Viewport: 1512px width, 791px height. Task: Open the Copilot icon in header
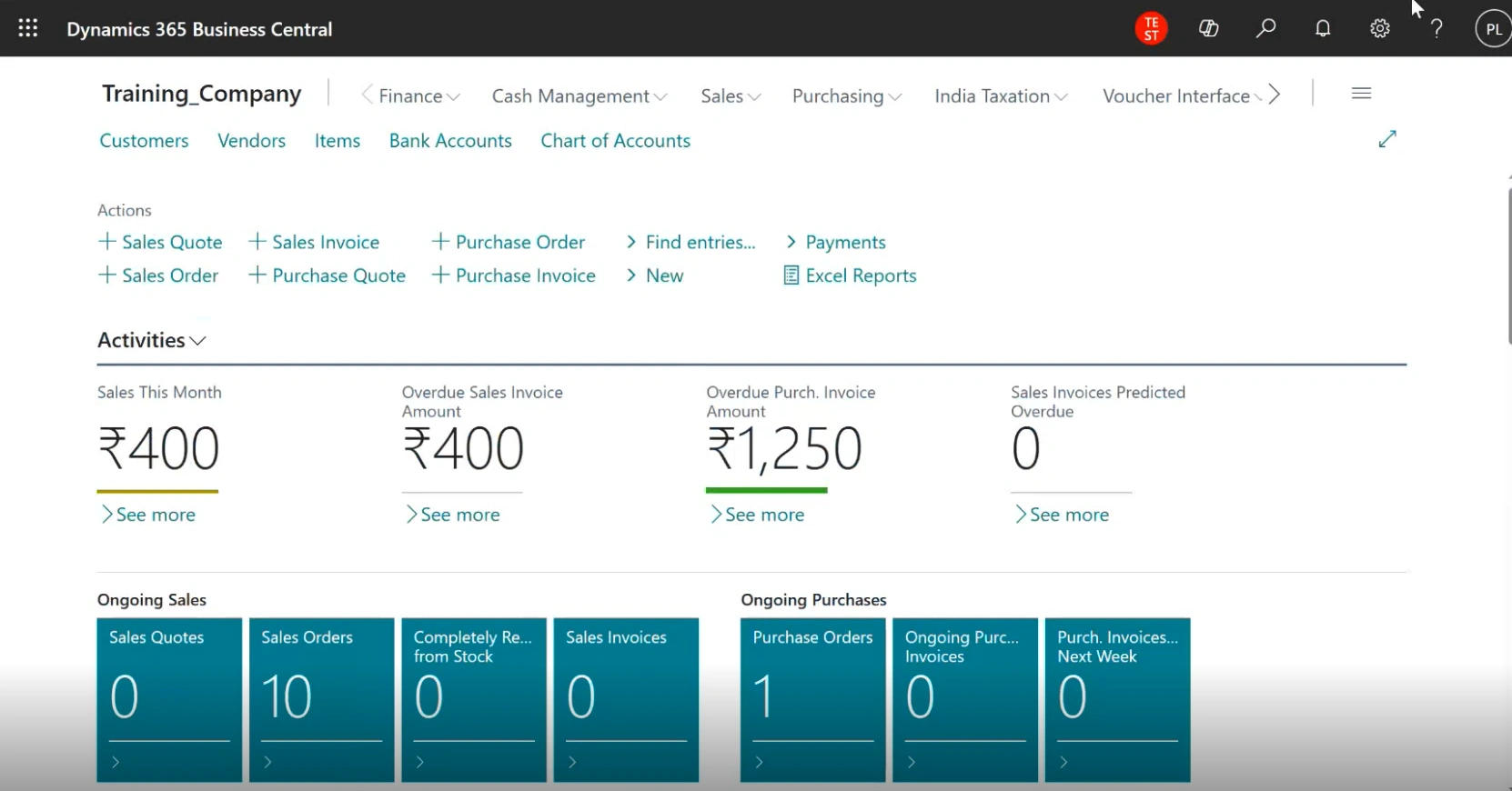(x=1208, y=28)
